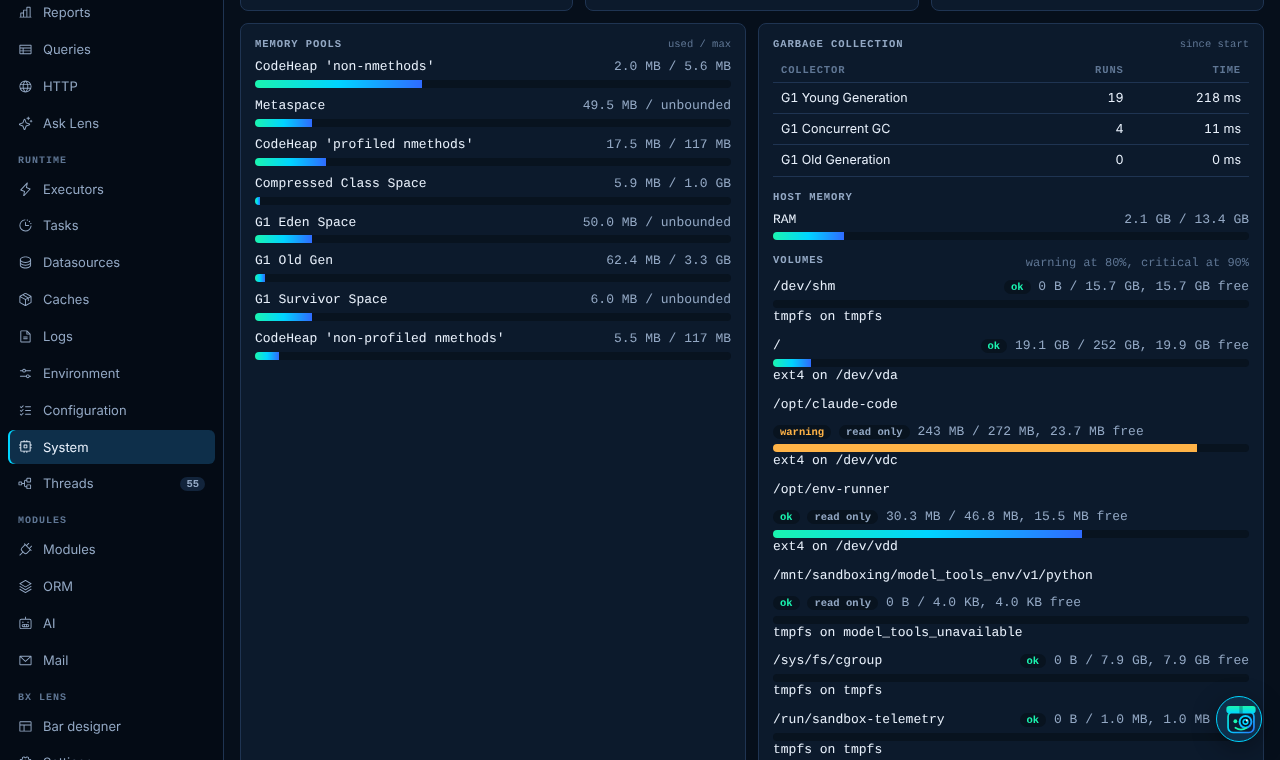Click the Executors lightning icon
Viewport: 1280px width, 760px height.
[25, 189]
